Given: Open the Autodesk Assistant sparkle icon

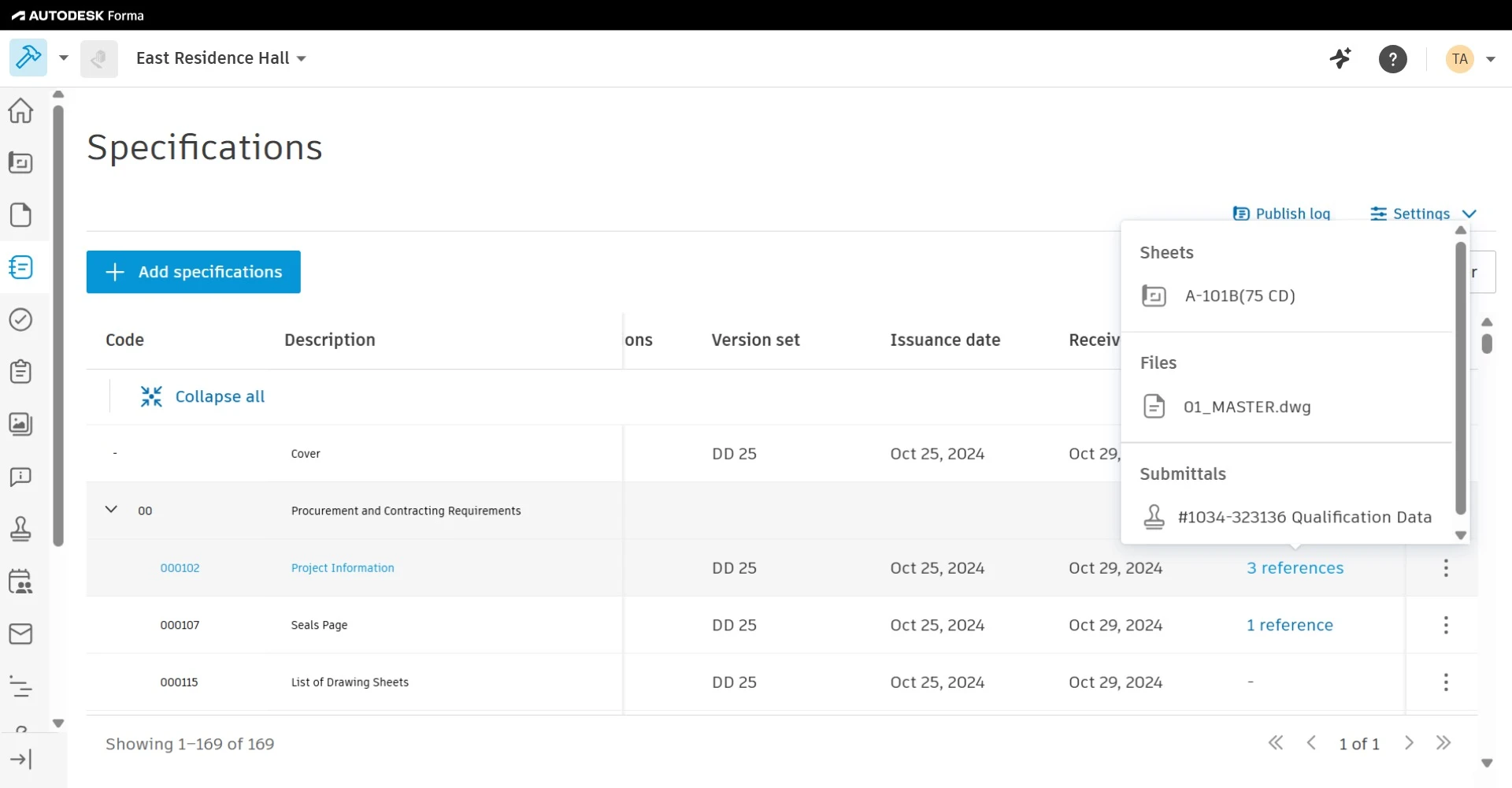Looking at the screenshot, I should click(x=1340, y=58).
